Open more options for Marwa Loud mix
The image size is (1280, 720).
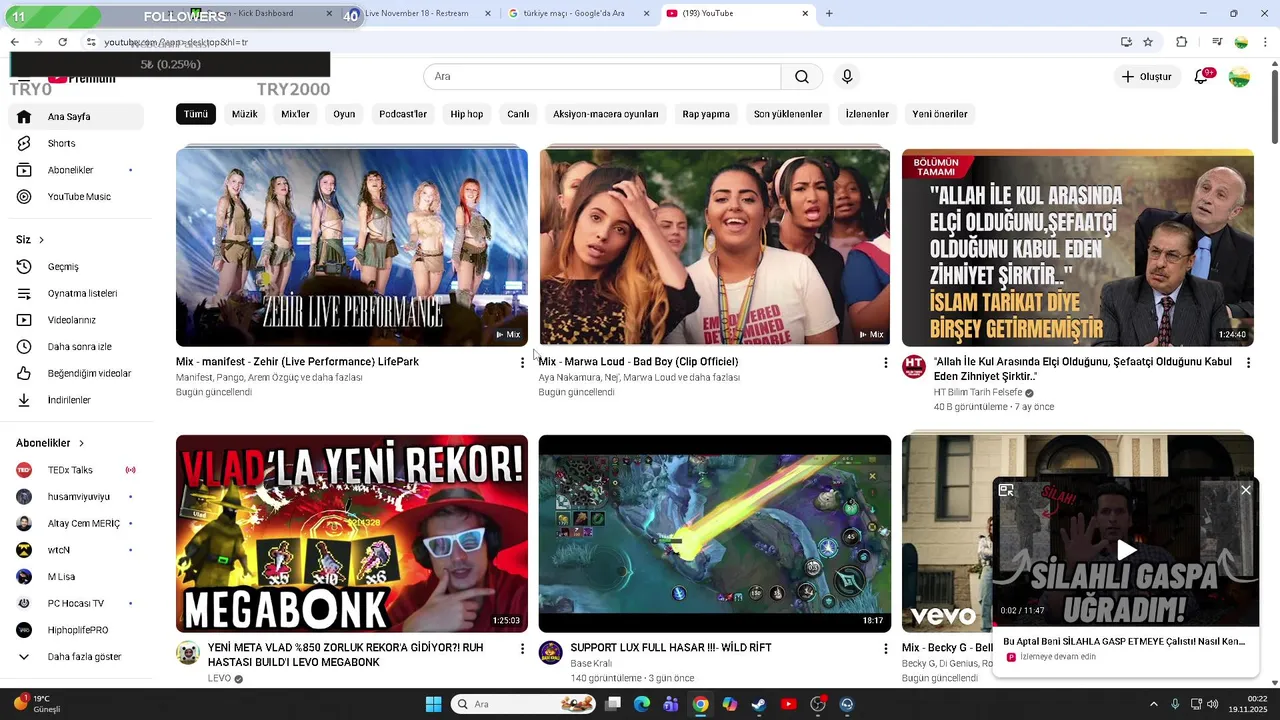pos(885,362)
